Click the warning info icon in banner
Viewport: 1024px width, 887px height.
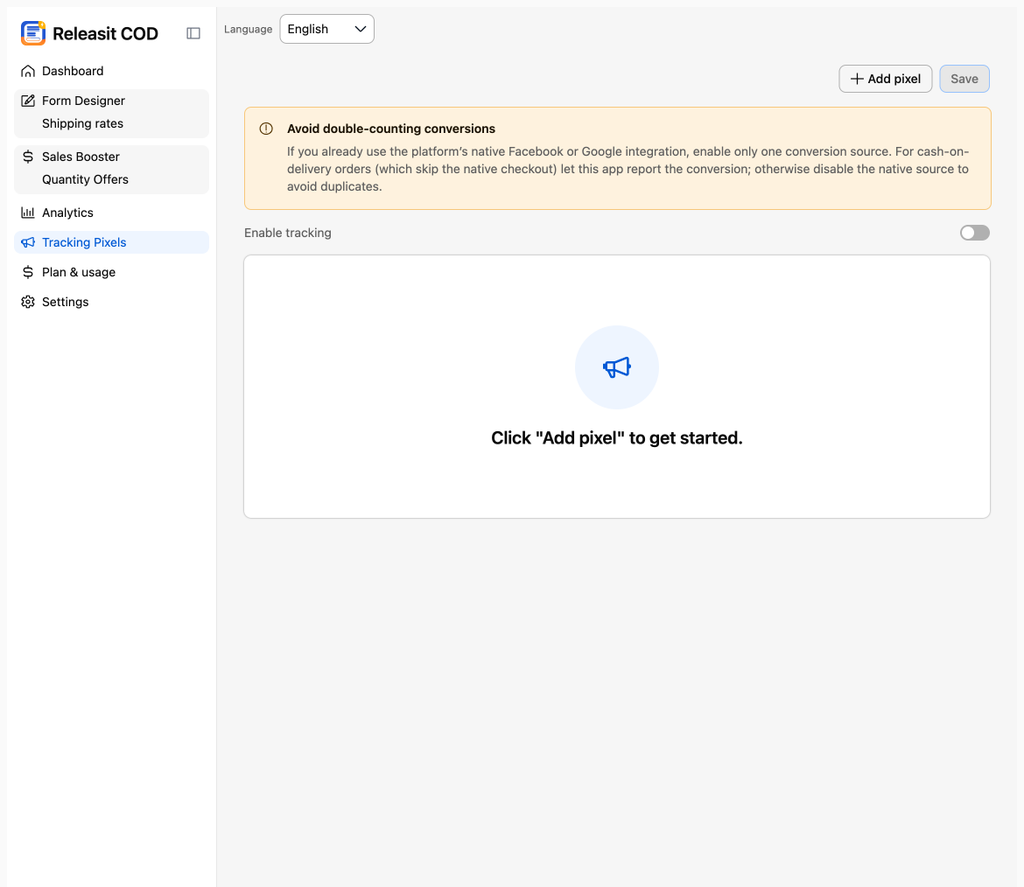pyautogui.click(x=266, y=129)
